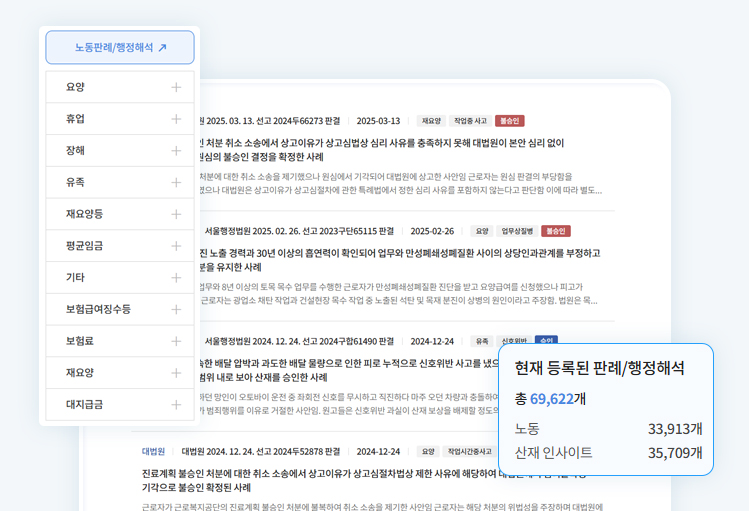This screenshot has height=511, width=749.
Task: Select the 평균임금 menu label
Action: pyautogui.click(x=84, y=246)
